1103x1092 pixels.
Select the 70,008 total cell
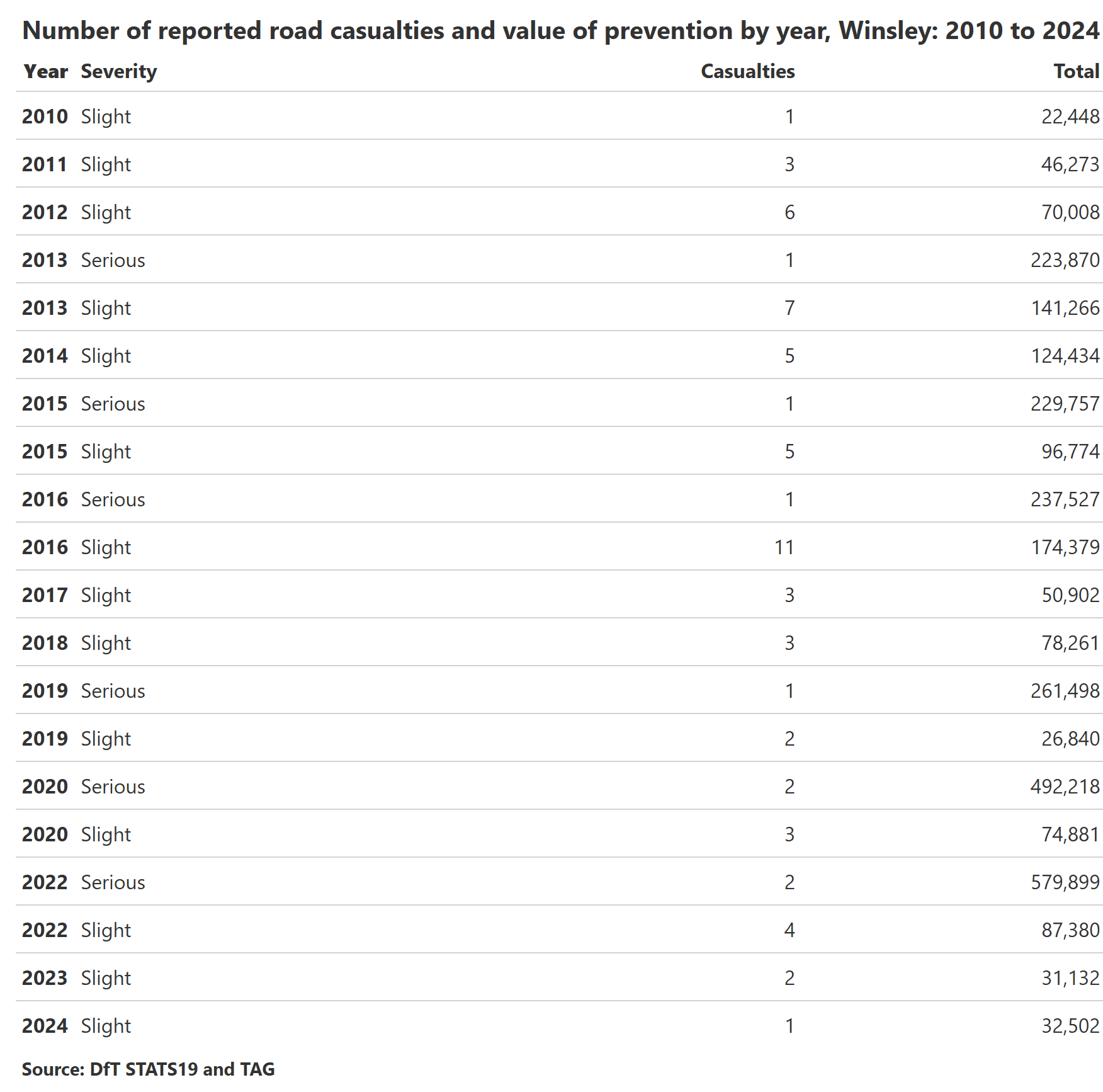coord(1070,212)
